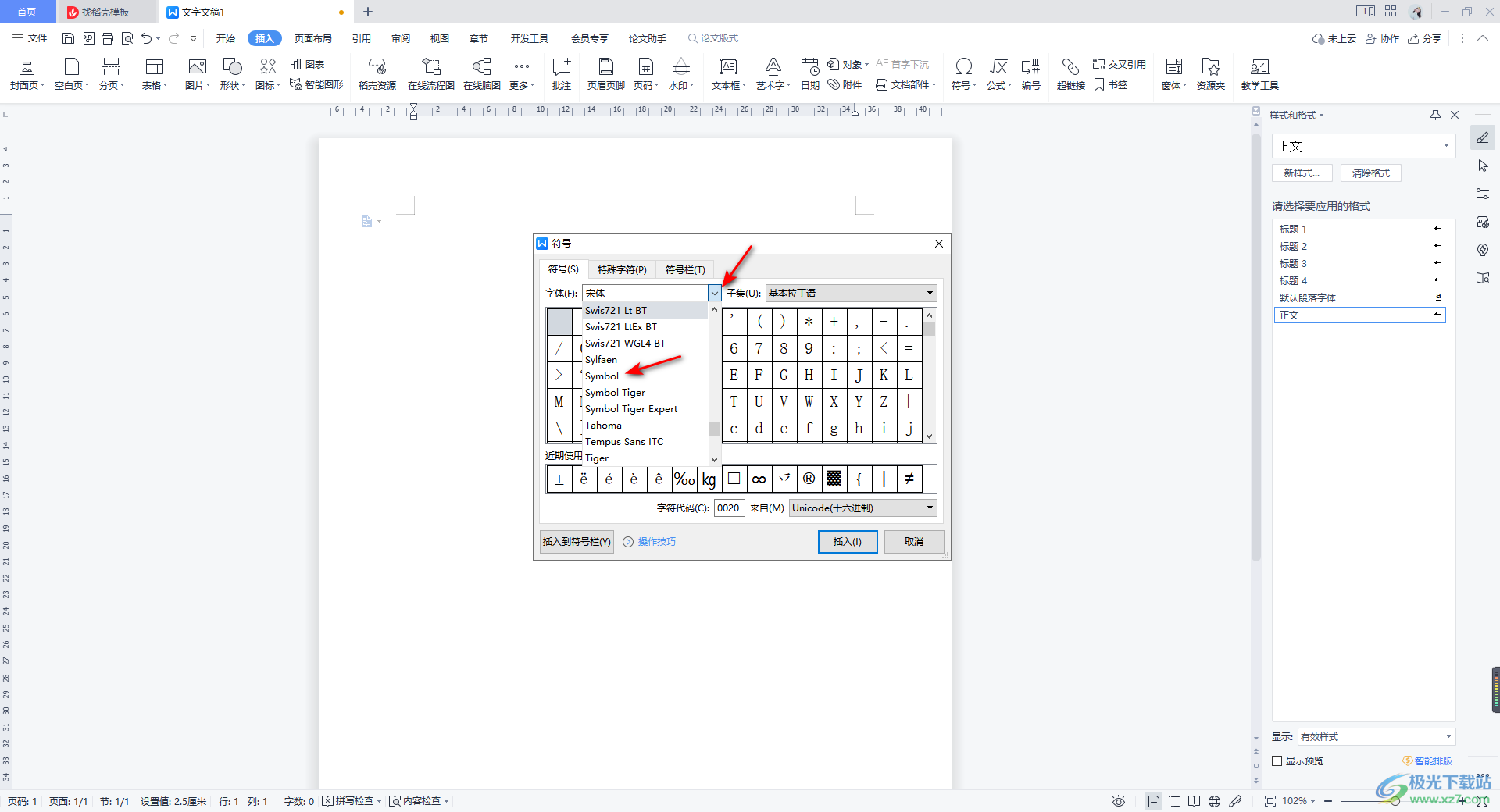Insert a formula (公式)
The image size is (1500, 812).
point(999,74)
